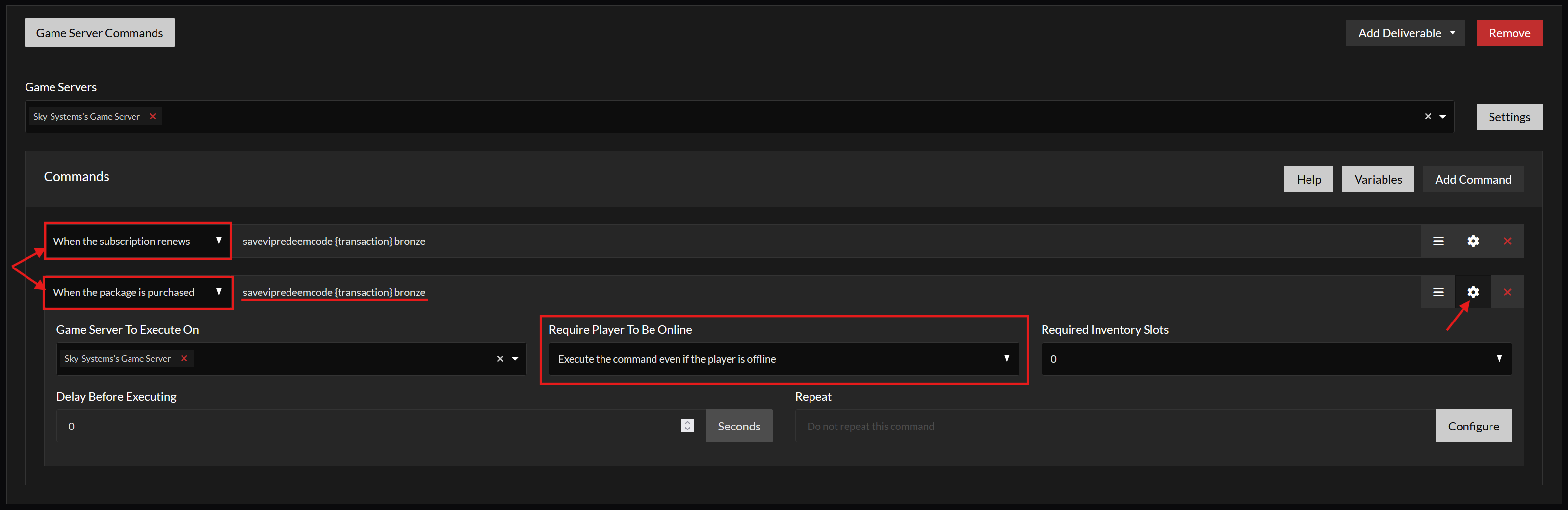This screenshot has height=510, width=1568.
Task: Open settings gear for the package purchased command
Action: click(1472, 293)
